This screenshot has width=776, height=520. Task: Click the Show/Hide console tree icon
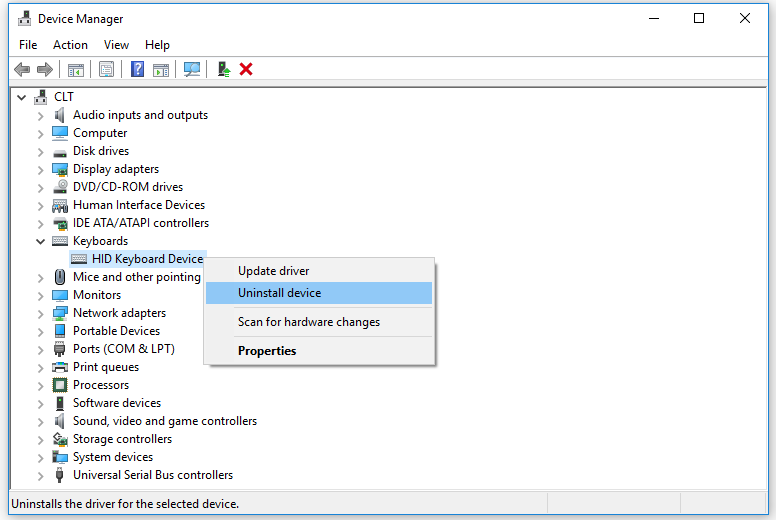[x=76, y=70]
